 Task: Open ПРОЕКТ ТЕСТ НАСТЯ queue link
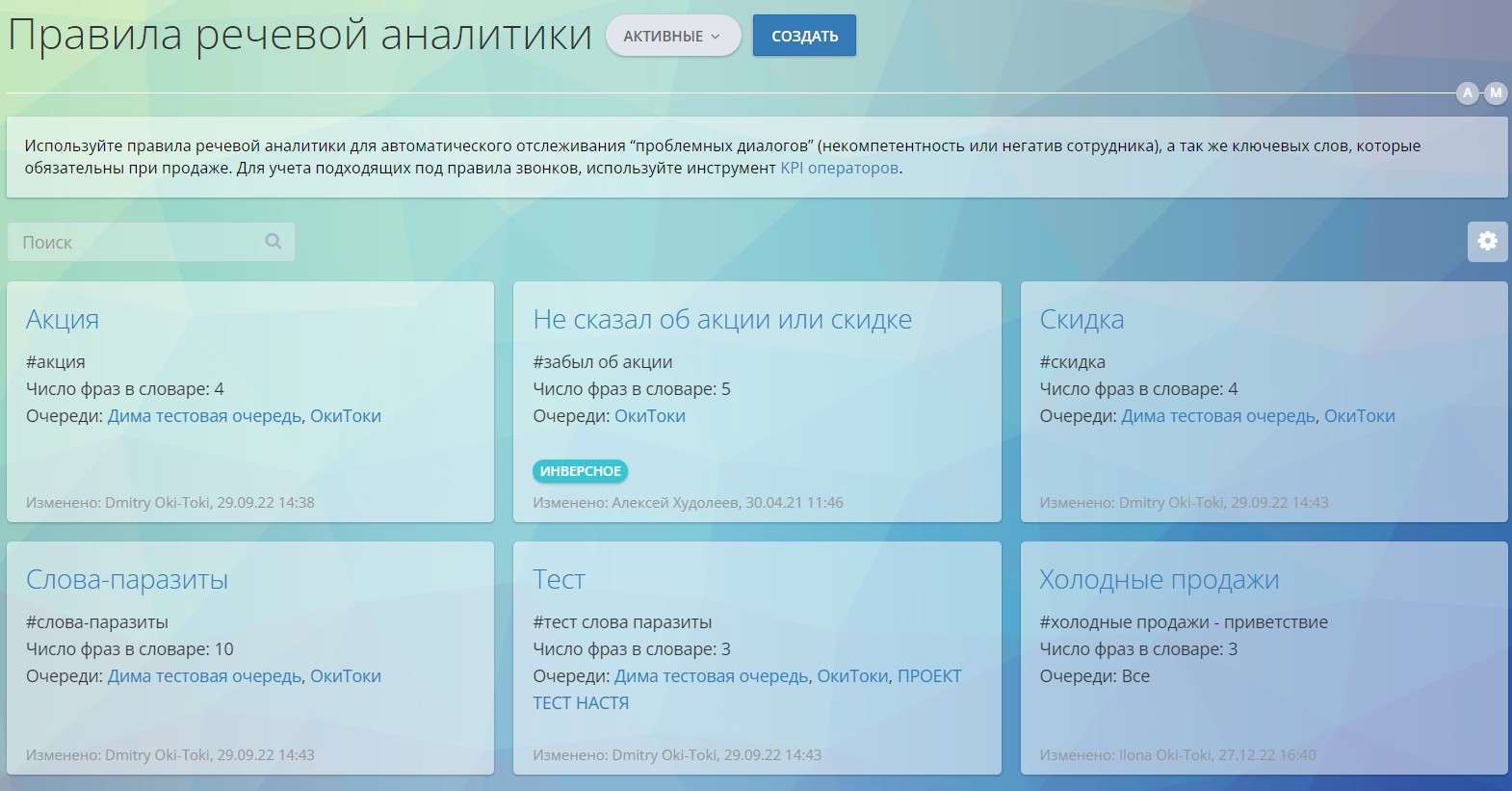click(928, 676)
